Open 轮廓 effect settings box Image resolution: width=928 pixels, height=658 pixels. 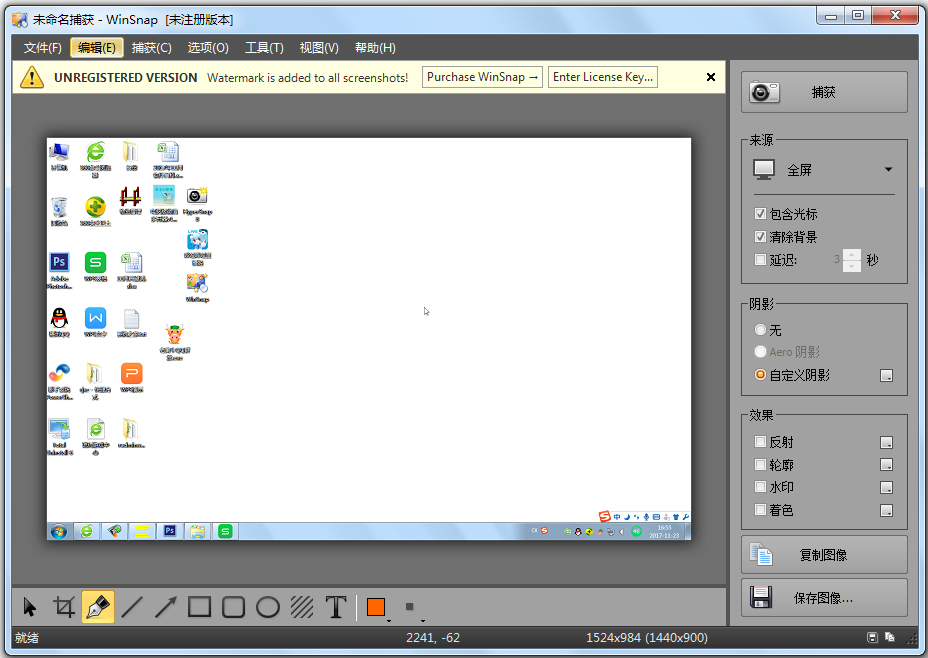(x=886, y=465)
